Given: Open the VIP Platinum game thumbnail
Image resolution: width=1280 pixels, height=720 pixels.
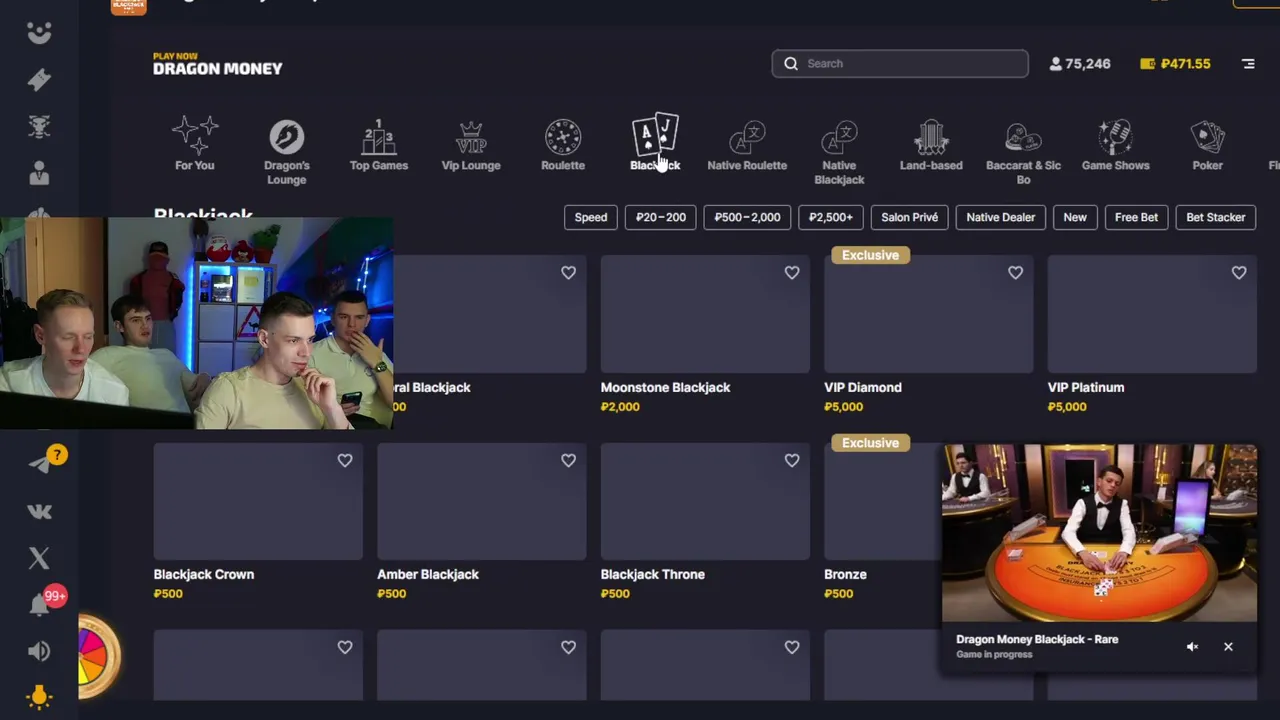Looking at the screenshot, I should [x=1152, y=314].
